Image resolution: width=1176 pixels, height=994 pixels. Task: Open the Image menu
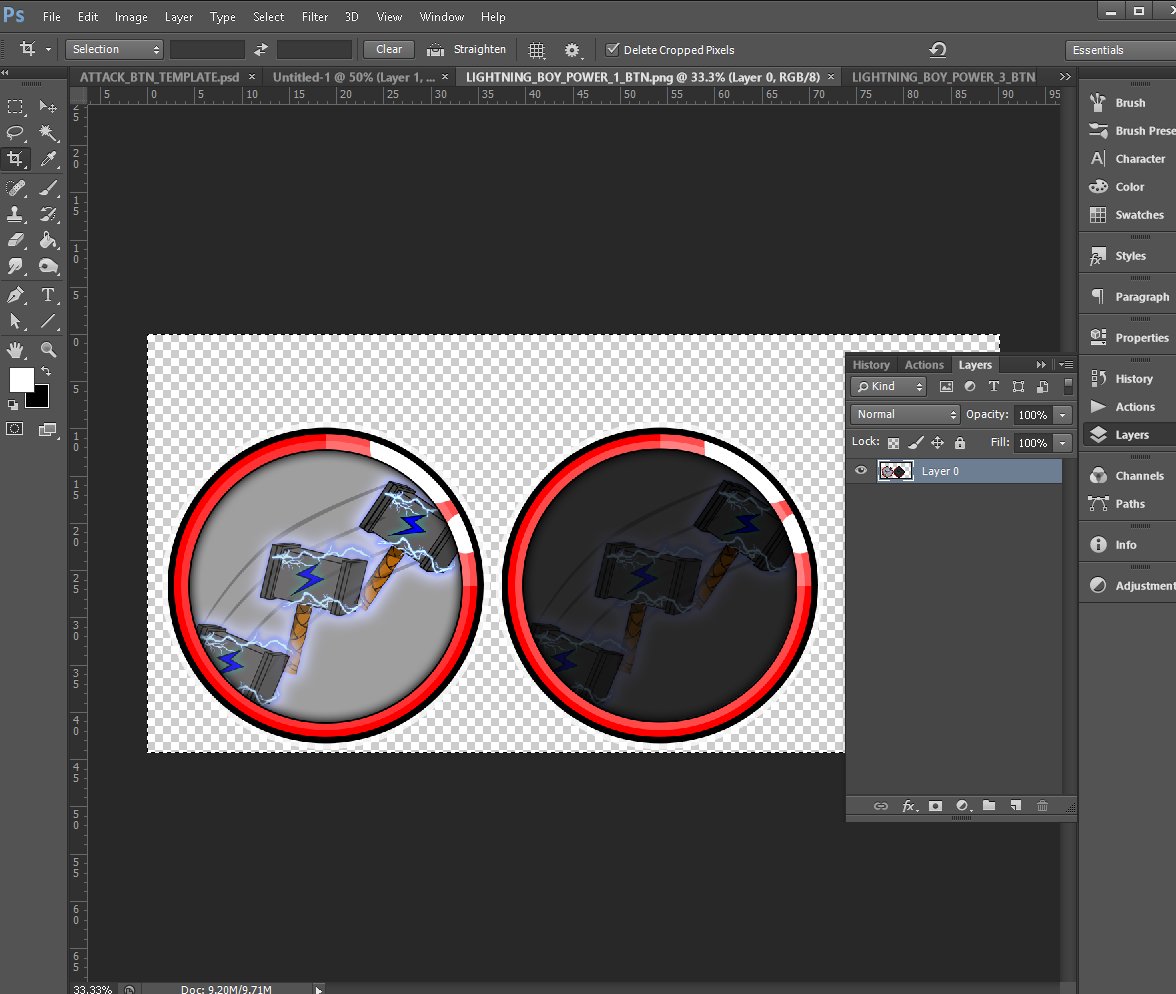tap(131, 17)
